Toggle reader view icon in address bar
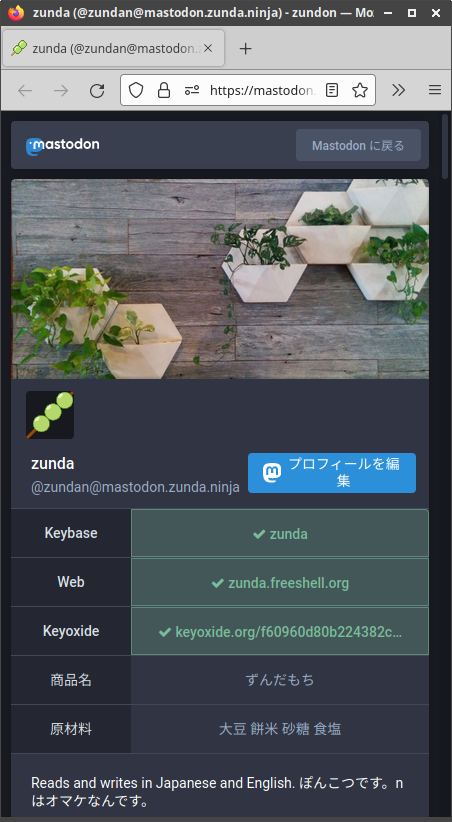The width and height of the screenshot is (452, 822). coord(331,90)
